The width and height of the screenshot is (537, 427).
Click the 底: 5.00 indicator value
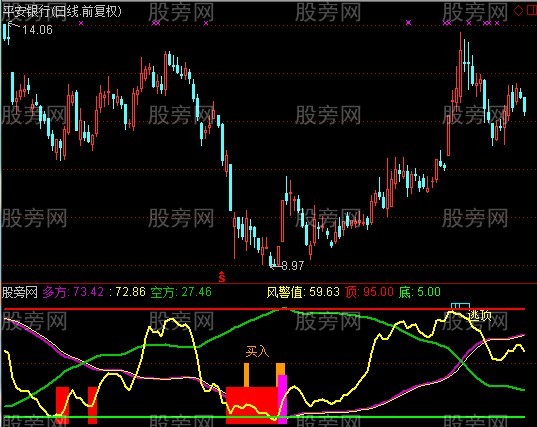pyautogui.click(x=420, y=292)
